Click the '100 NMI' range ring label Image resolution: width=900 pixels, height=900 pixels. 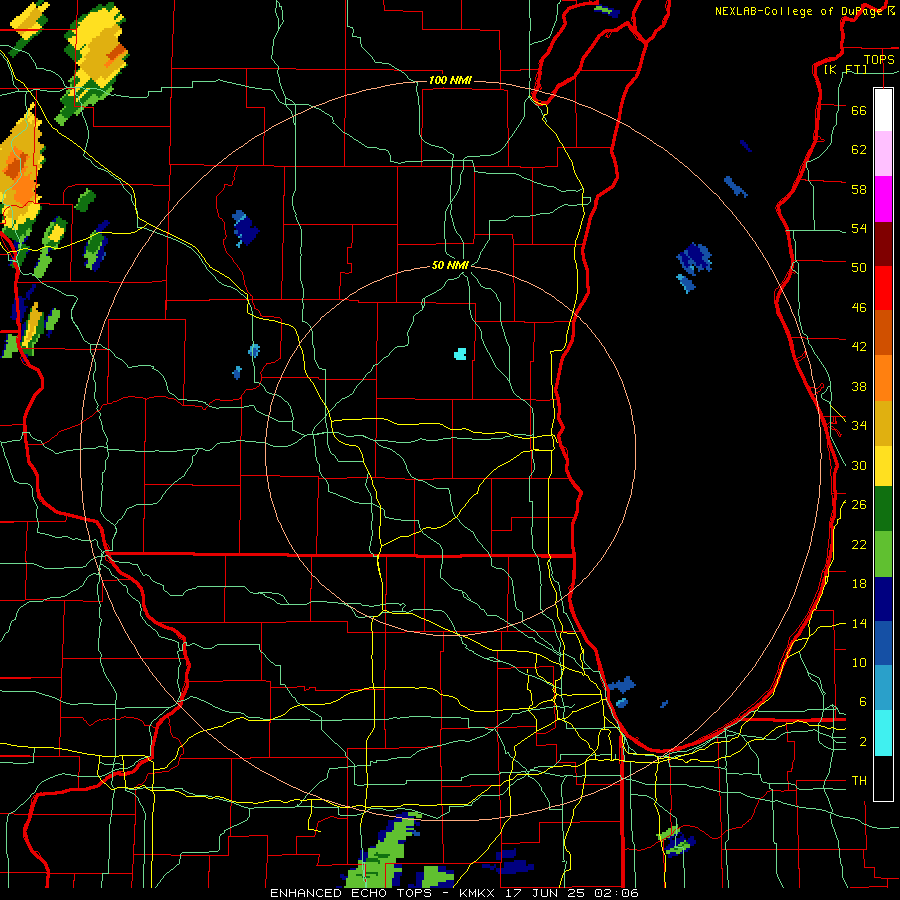[x=450, y=80]
